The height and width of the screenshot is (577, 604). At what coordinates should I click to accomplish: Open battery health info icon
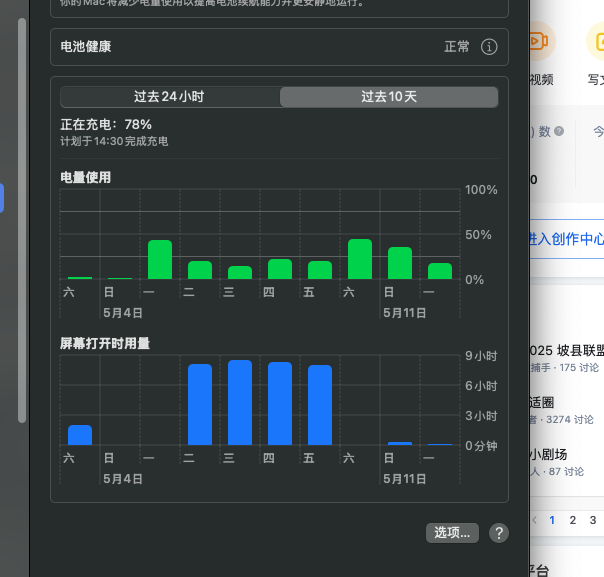point(489,47)
